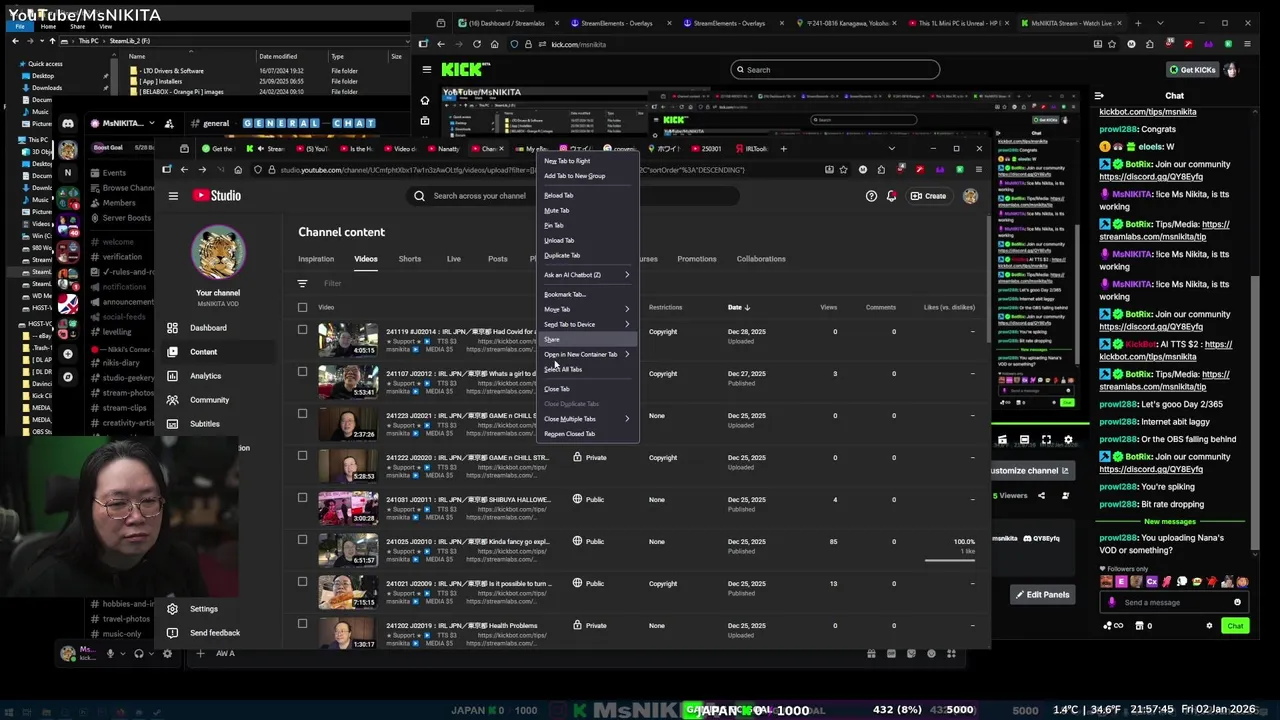Screen dimensions: 1280x720
Task: Click the Kick logo
Action: pyautogui.click(x=466, y=69)
